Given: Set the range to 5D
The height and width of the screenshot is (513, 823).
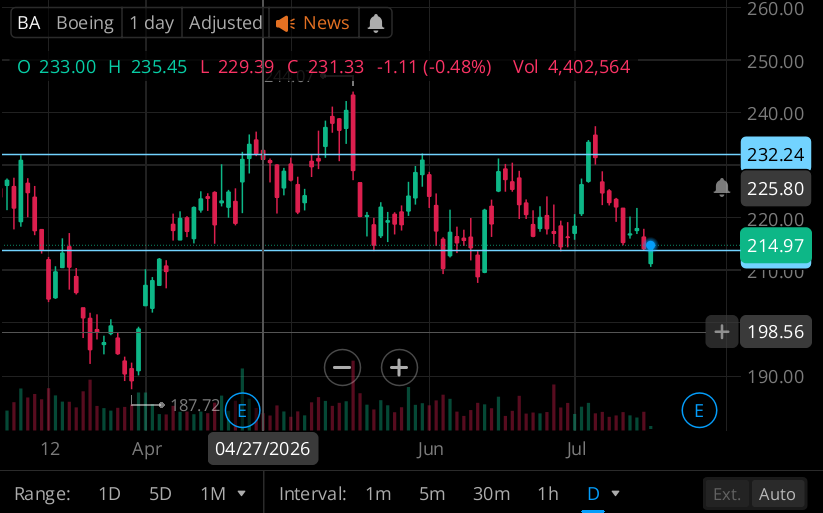Looking at the screenshot, I should pyautogui.click(x=160, y=494).
